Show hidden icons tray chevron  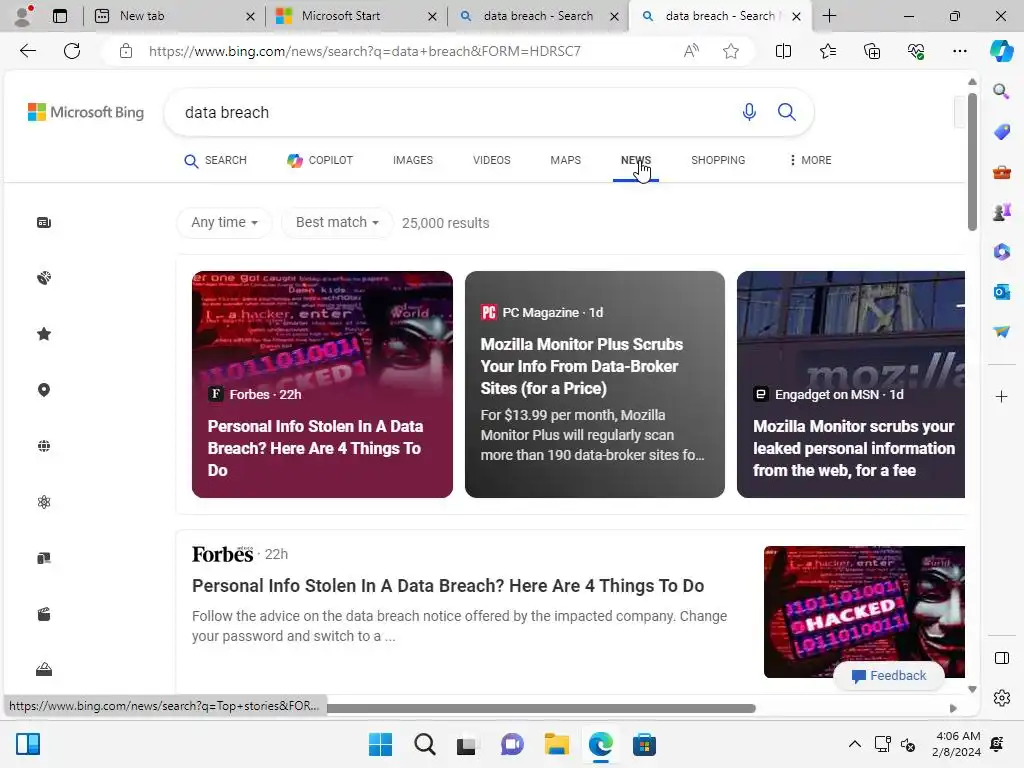(854, 744)
